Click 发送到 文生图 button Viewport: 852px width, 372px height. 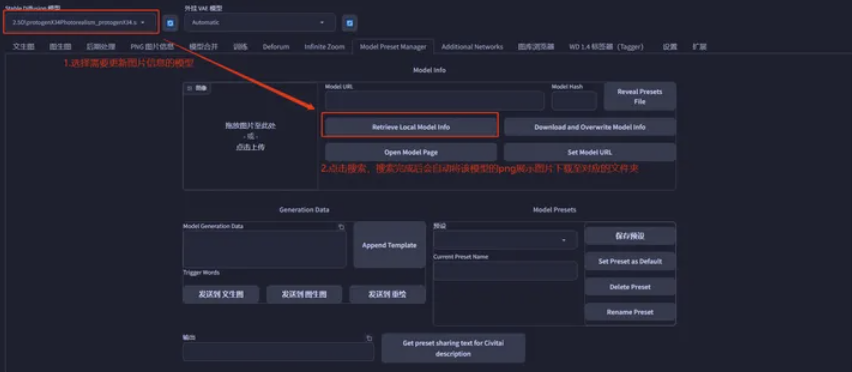tap(221, 294)
